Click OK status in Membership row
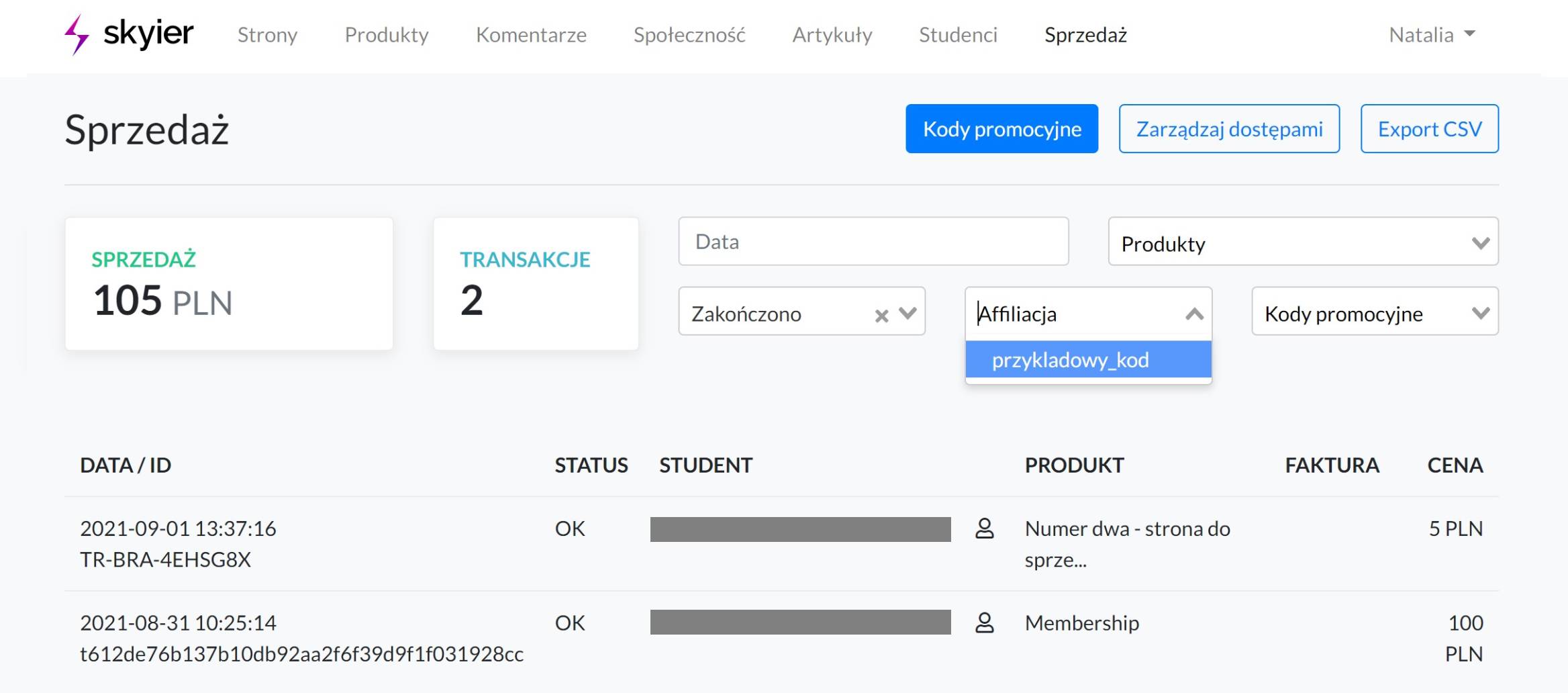 click(x=570, y=622)
